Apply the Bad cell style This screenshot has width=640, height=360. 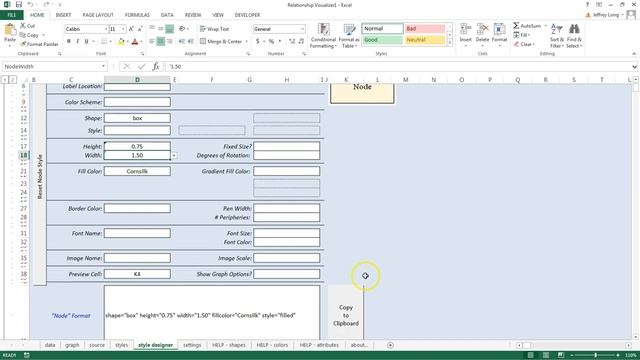point(425,29)
